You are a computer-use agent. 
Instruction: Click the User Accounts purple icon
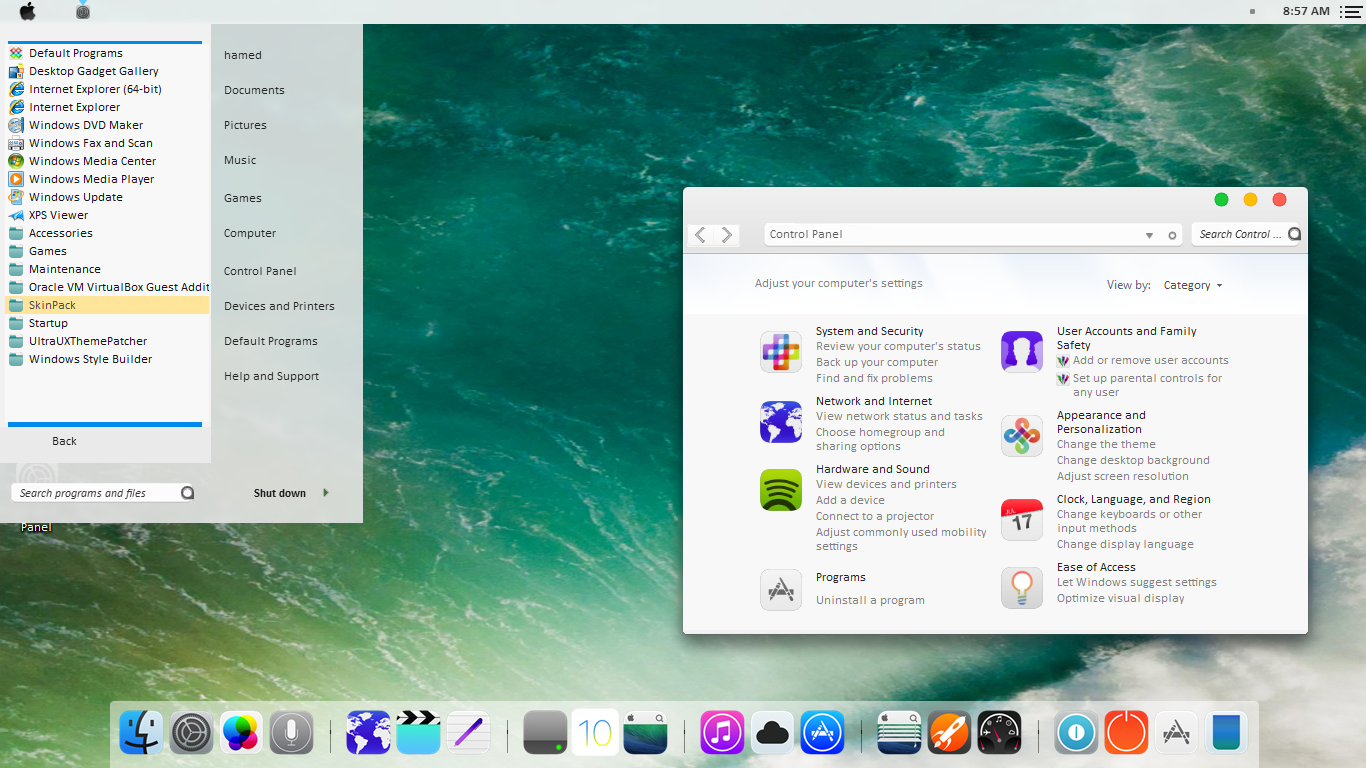[1022, 352]
